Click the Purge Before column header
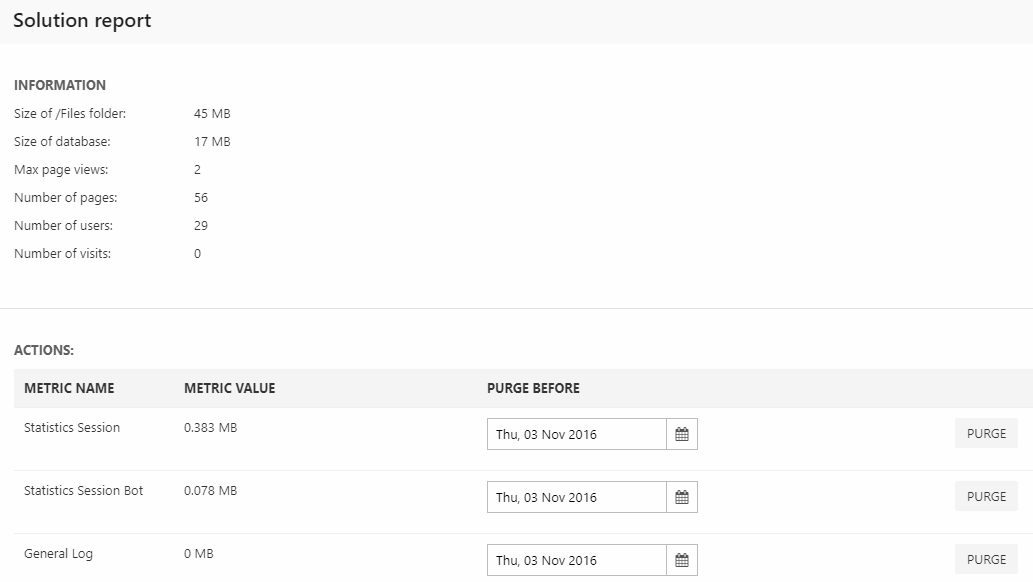This screenshot has width=1033, height=582. pos(533,388)
